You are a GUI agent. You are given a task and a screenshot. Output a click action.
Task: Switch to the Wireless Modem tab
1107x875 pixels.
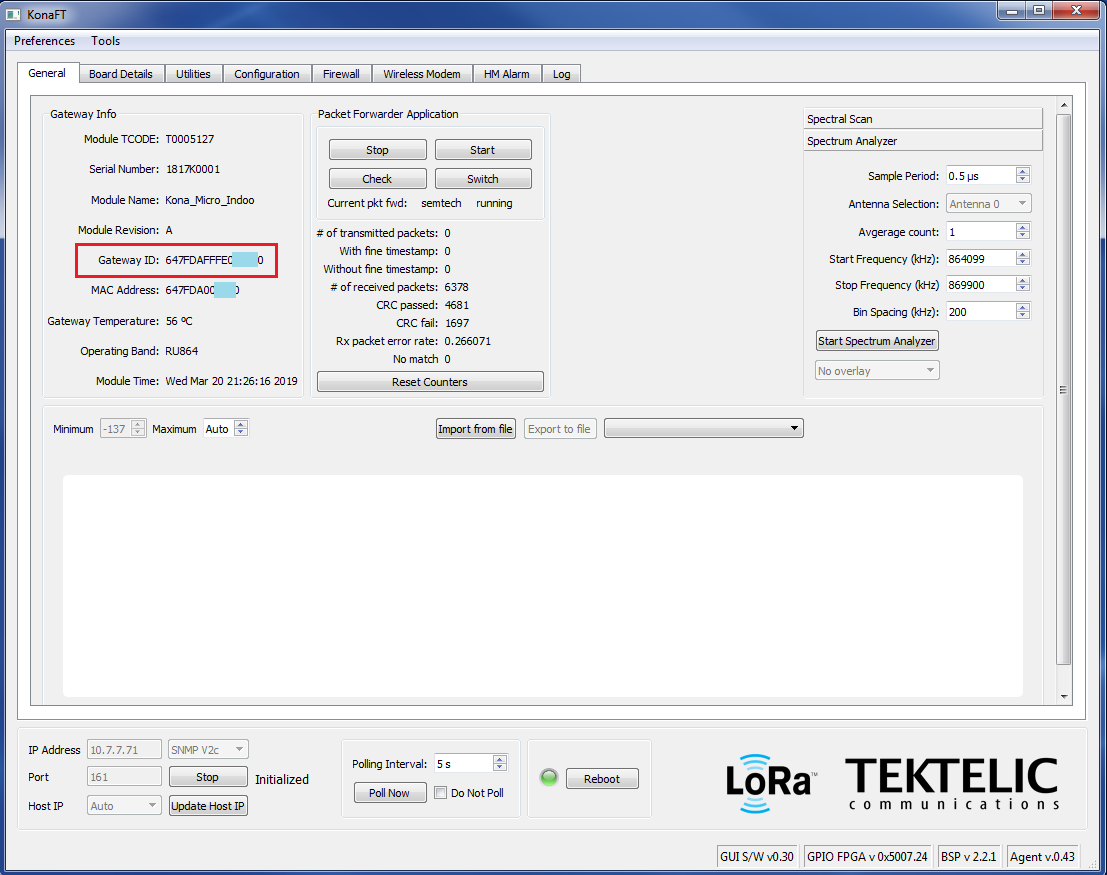(x=421, y=74)
